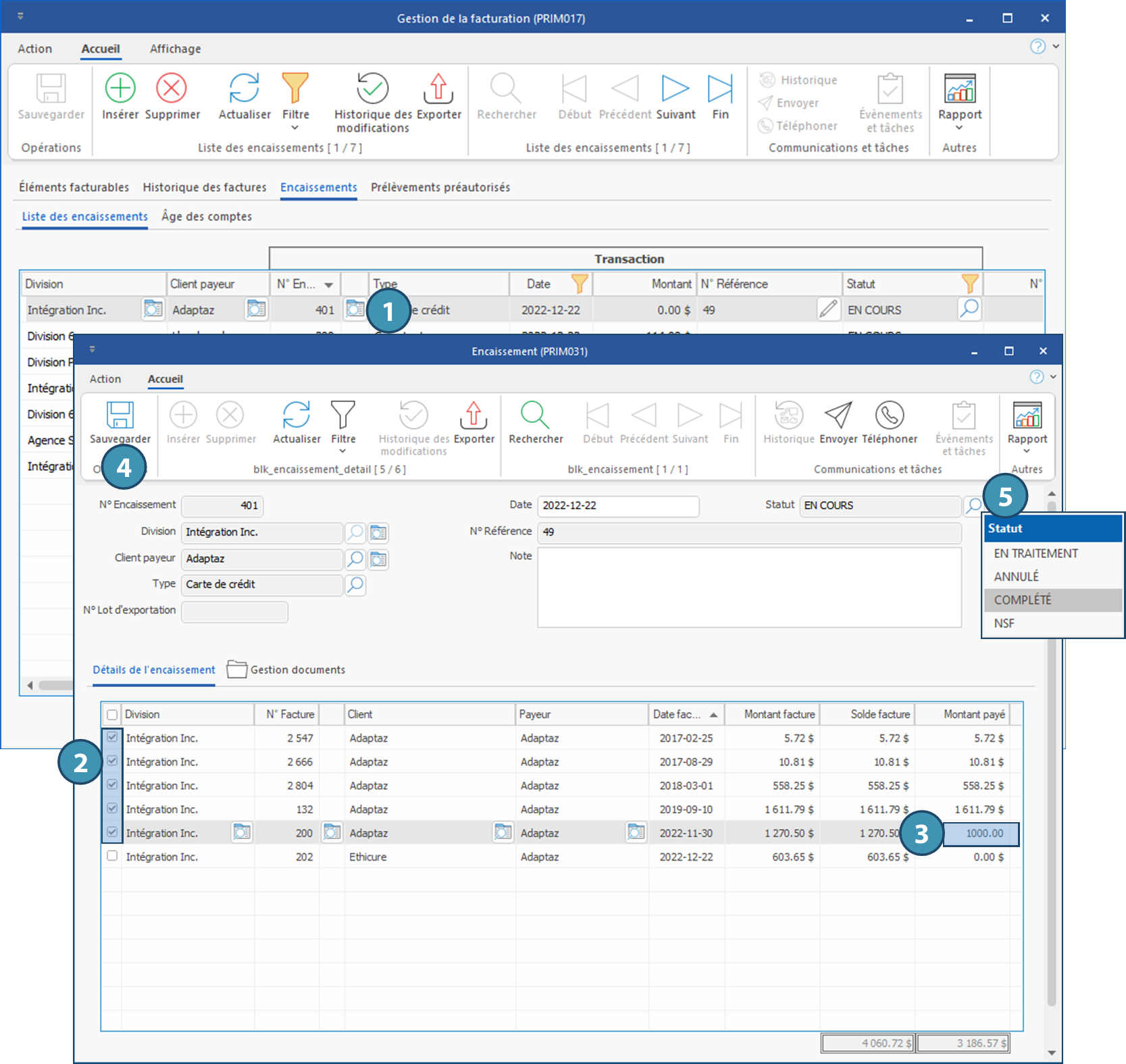Check the checkbox for invoice 202
The height and width of the screenshot is (1064, 1126).
pyautogui.click(x=112, y=856)
